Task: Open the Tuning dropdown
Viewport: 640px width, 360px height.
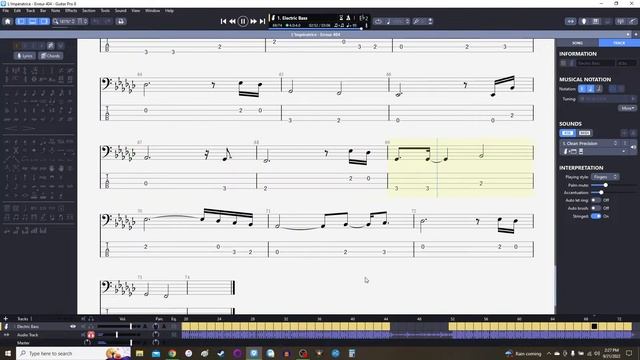Action: pyautogui.click(x=607, y=99)
